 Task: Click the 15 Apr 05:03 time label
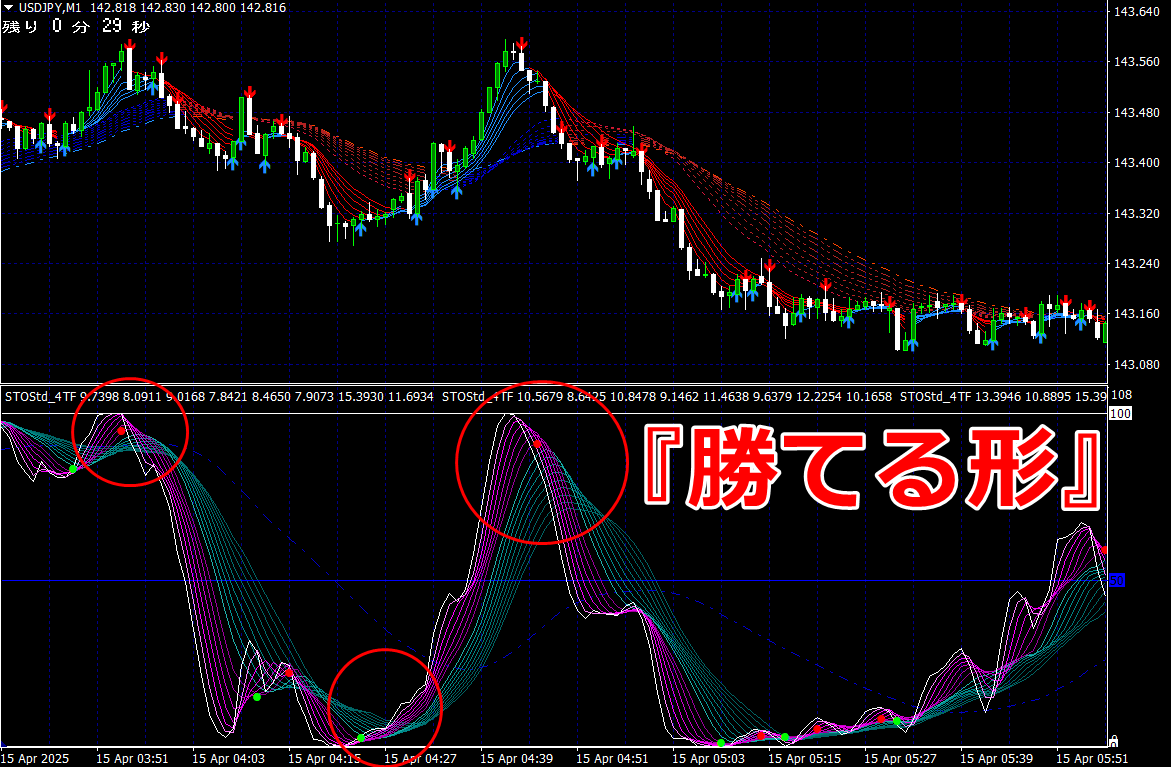tap(708, 759)
